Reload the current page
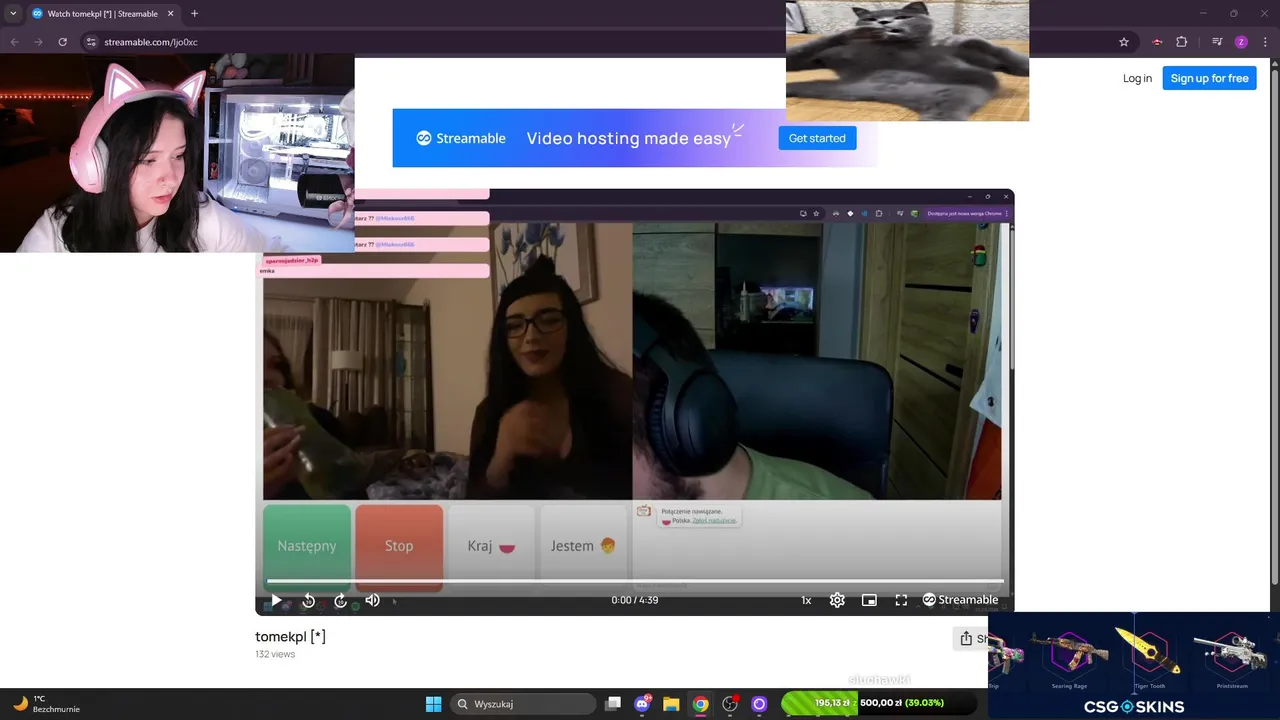1280x720 pixels. click(x=63, y=42)
